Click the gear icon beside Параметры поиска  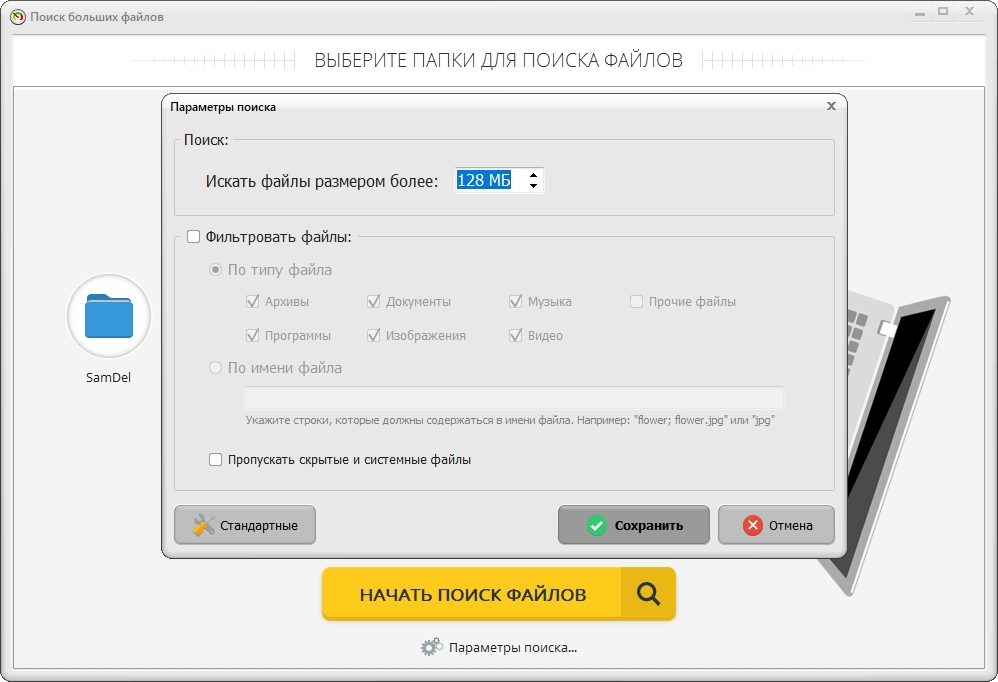pyautogui.click(x=431, y=647)
